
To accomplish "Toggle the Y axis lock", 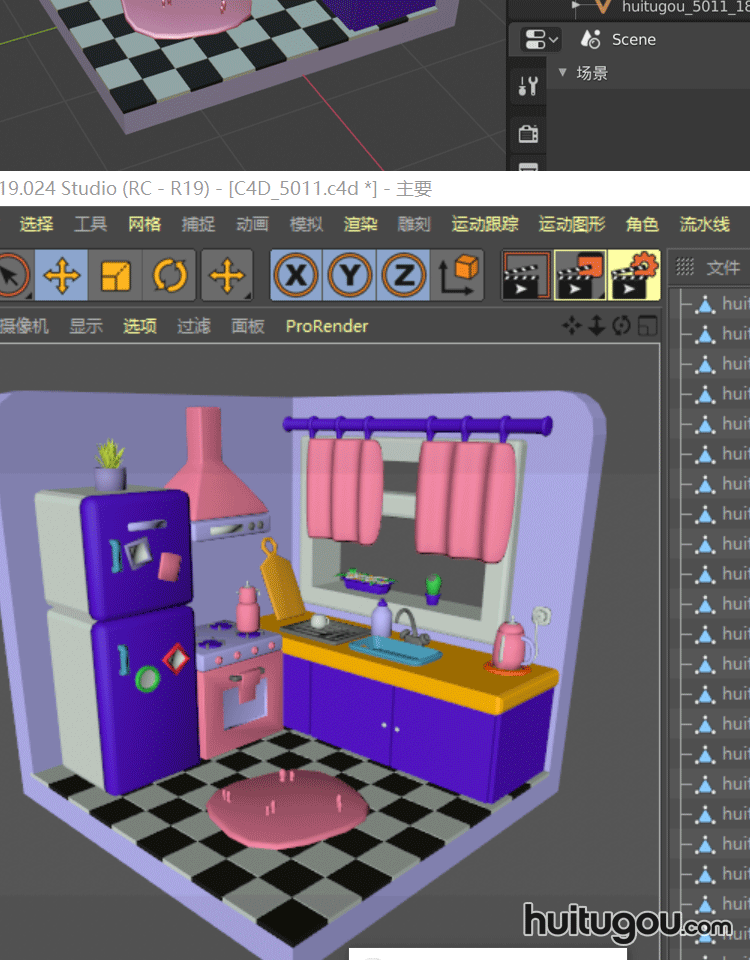I will [x=350, y=276].
